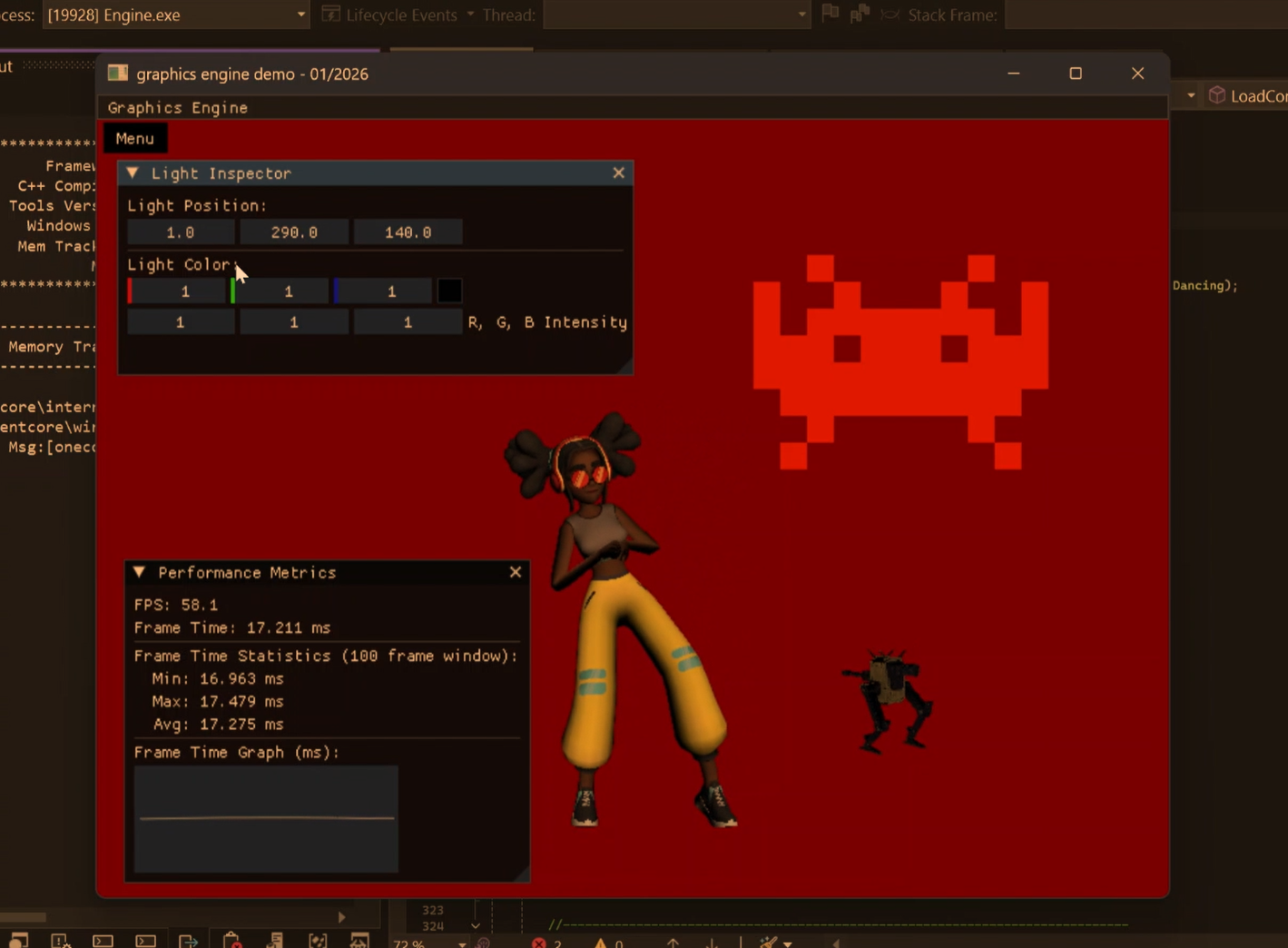Collapse the Performance Metrics panel triangle
Image resolution: width=1288 pixels, height=948 pixels.
click(139, 572)
